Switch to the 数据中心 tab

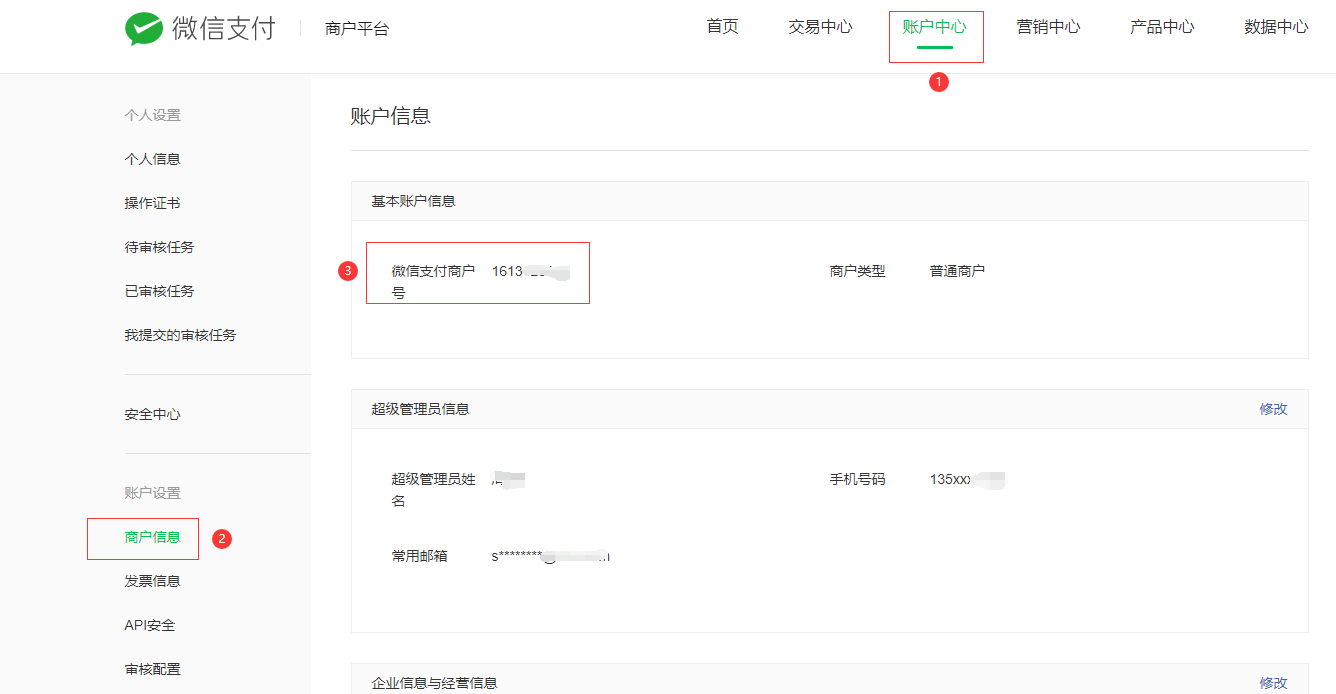(x=1276, y=27)
